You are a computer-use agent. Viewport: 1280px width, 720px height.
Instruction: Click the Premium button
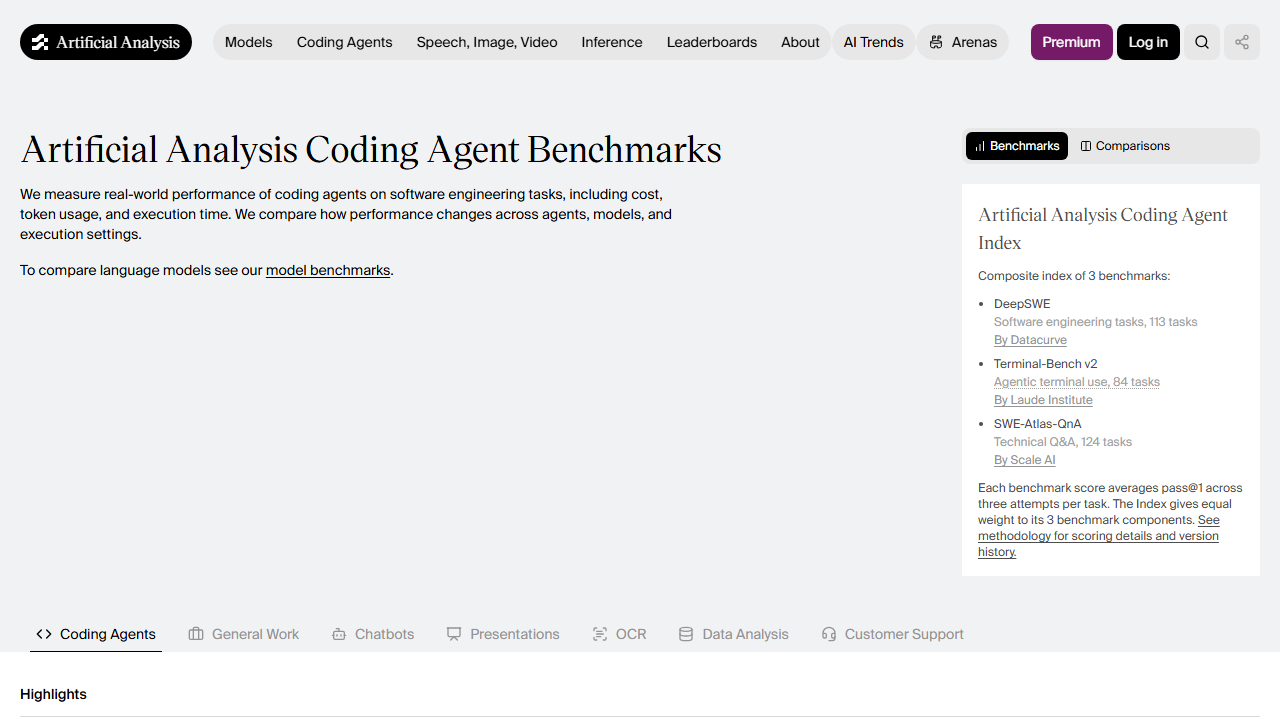tap(1071, 42)
